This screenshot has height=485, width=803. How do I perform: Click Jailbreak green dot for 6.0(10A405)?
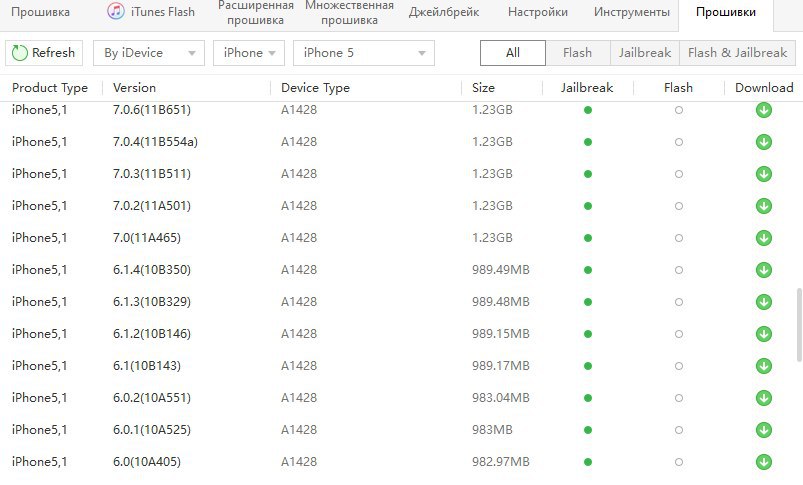pyautogui.click(x=588, y=462)
